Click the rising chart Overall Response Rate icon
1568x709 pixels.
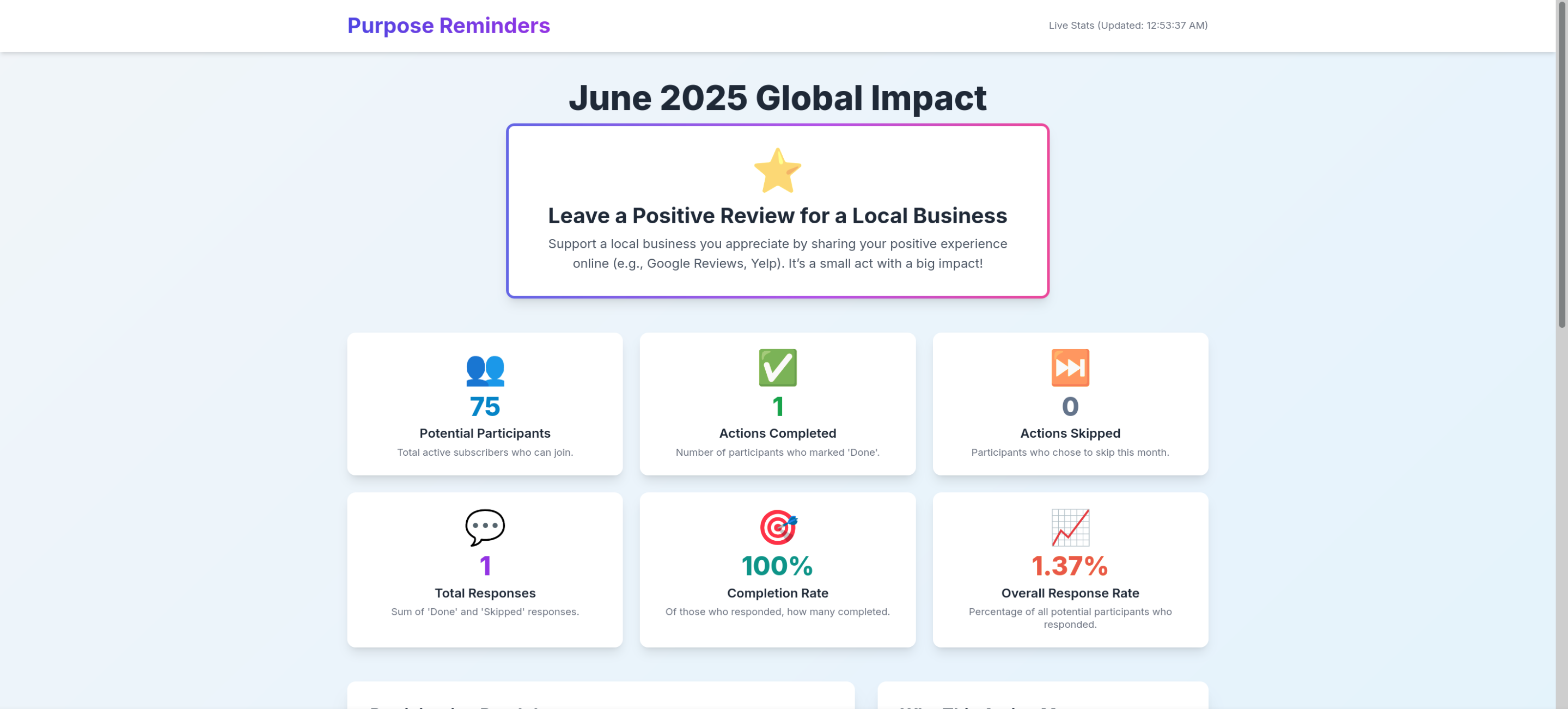pyautogui.click(x=1070, y=527)
